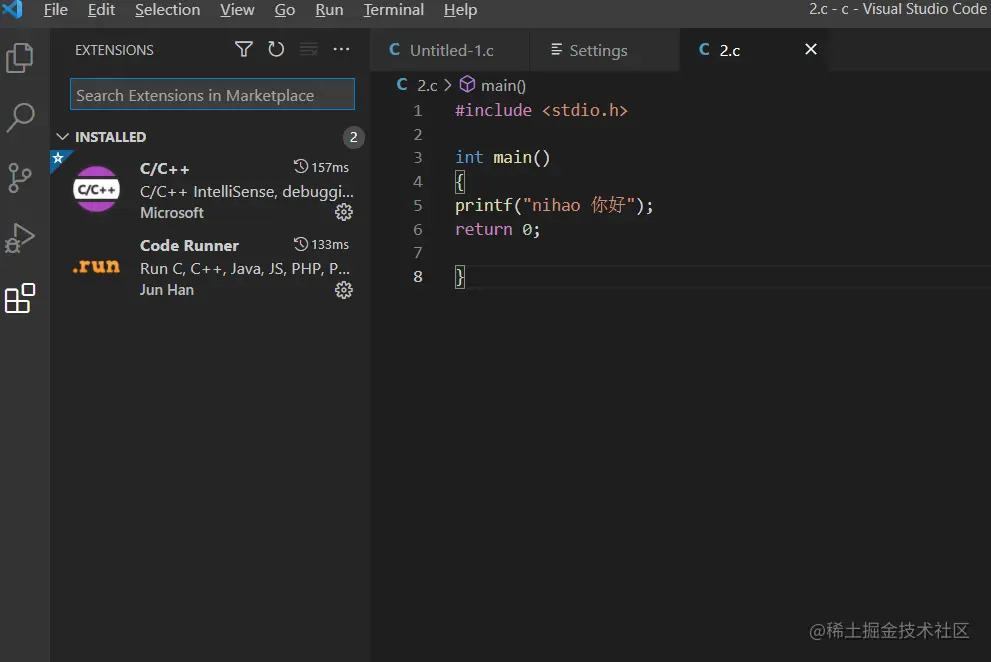Filter extensions with funnel icon

pyautogui.click(x=244, y=49)
